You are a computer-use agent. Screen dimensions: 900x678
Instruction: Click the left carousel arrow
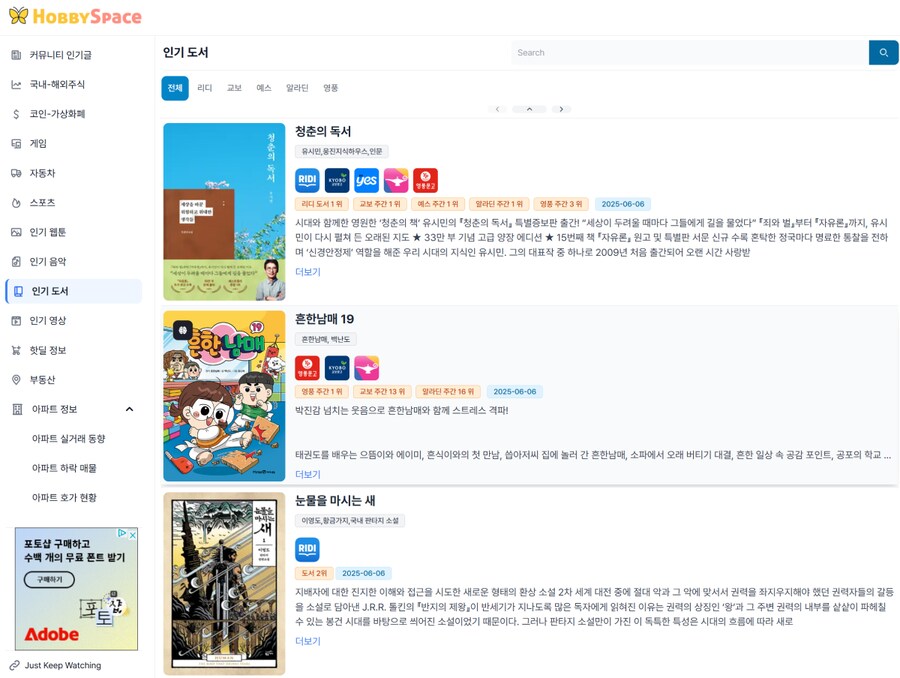pos(497,108)
